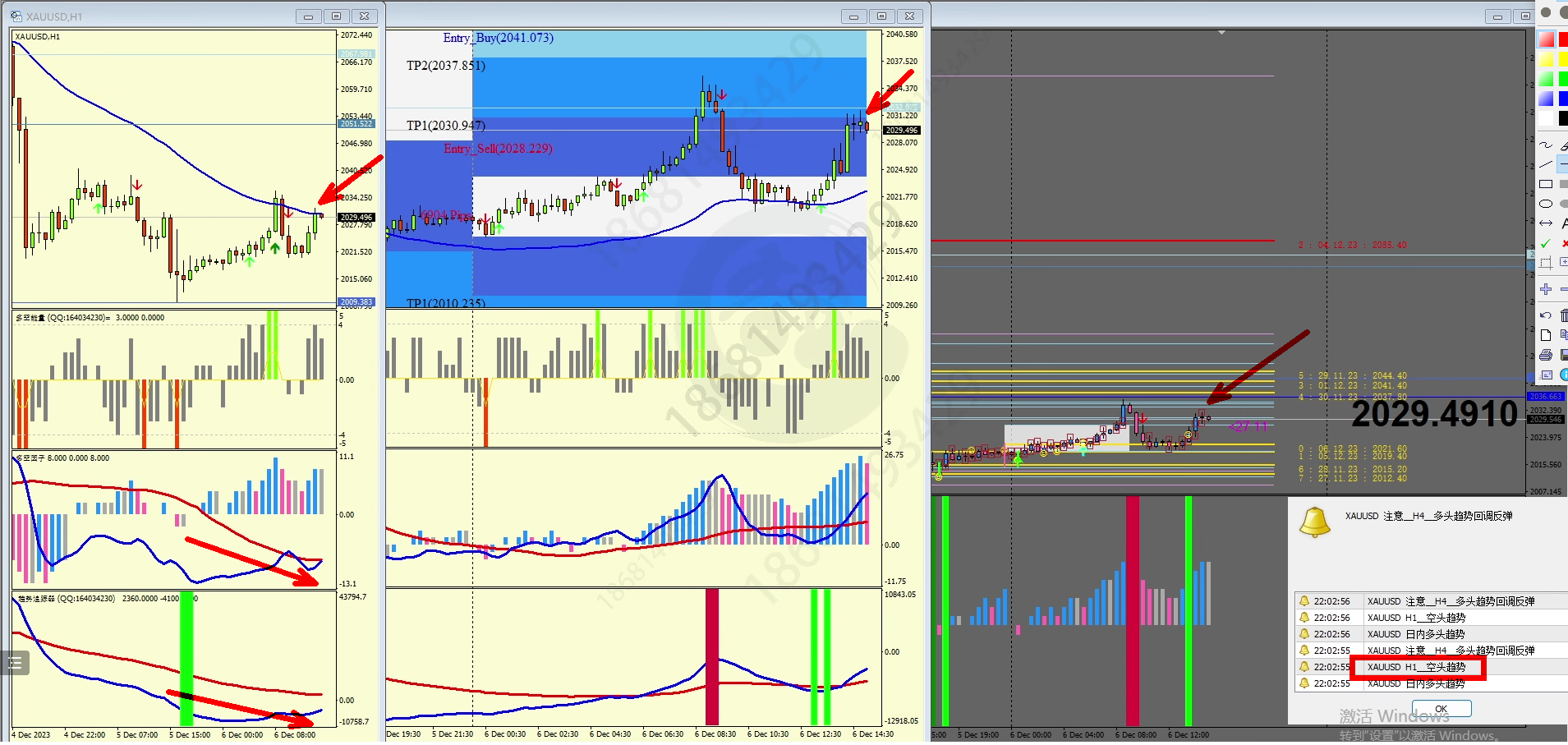
Task: Open the hamburger menu on left edge
Action: 15,662
